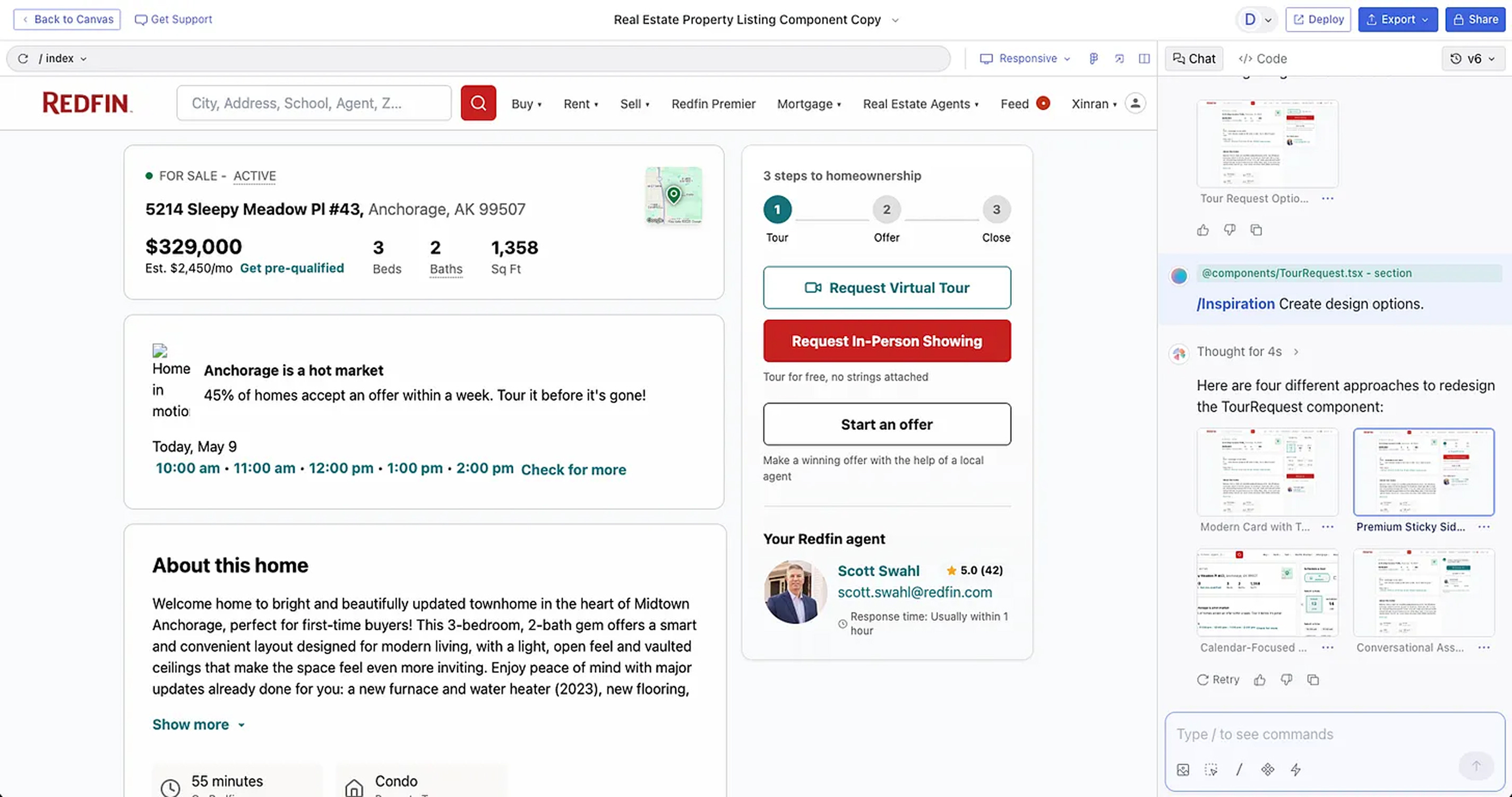Click the Get pre-qualified link

point(291,268)
